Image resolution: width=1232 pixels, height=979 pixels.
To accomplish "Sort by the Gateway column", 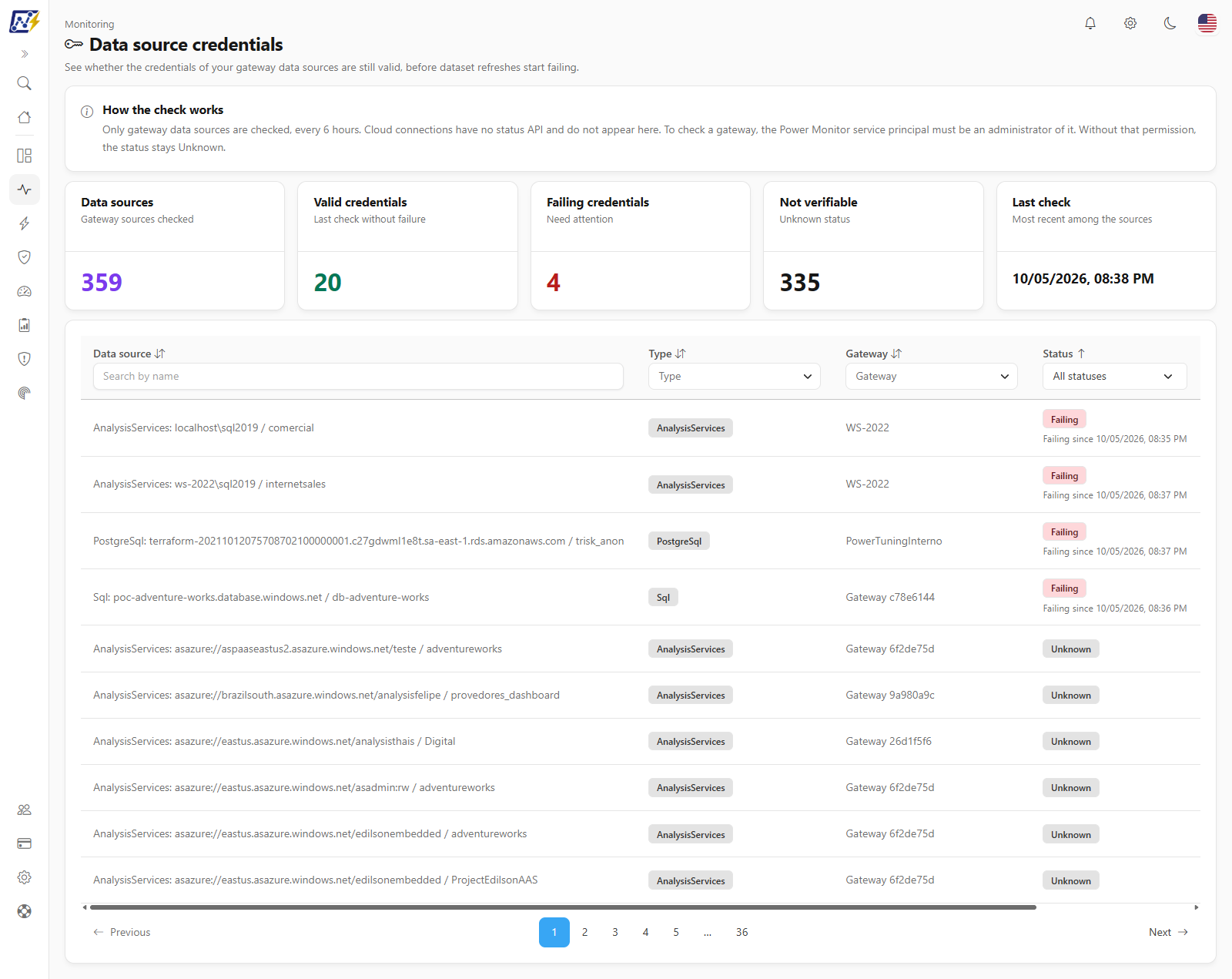I will coord(874,354).
